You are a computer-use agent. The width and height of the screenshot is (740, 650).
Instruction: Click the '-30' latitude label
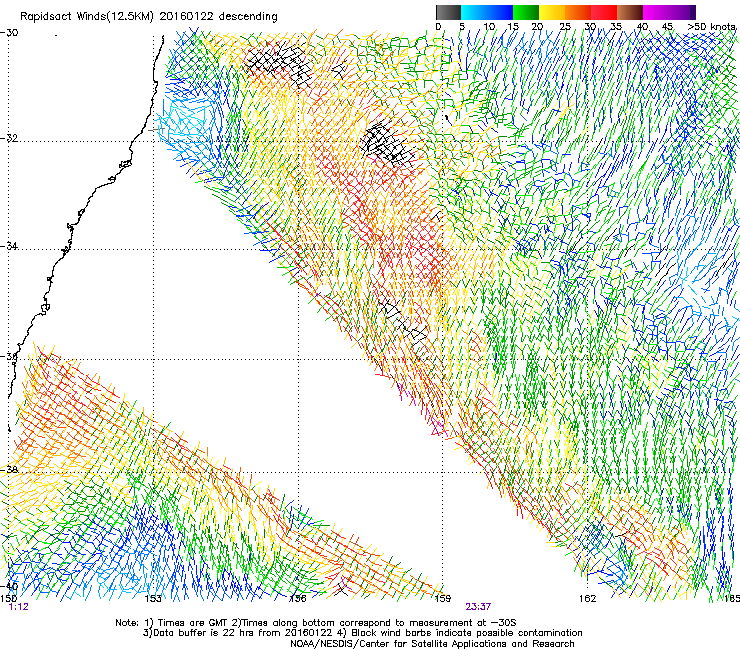9,33
